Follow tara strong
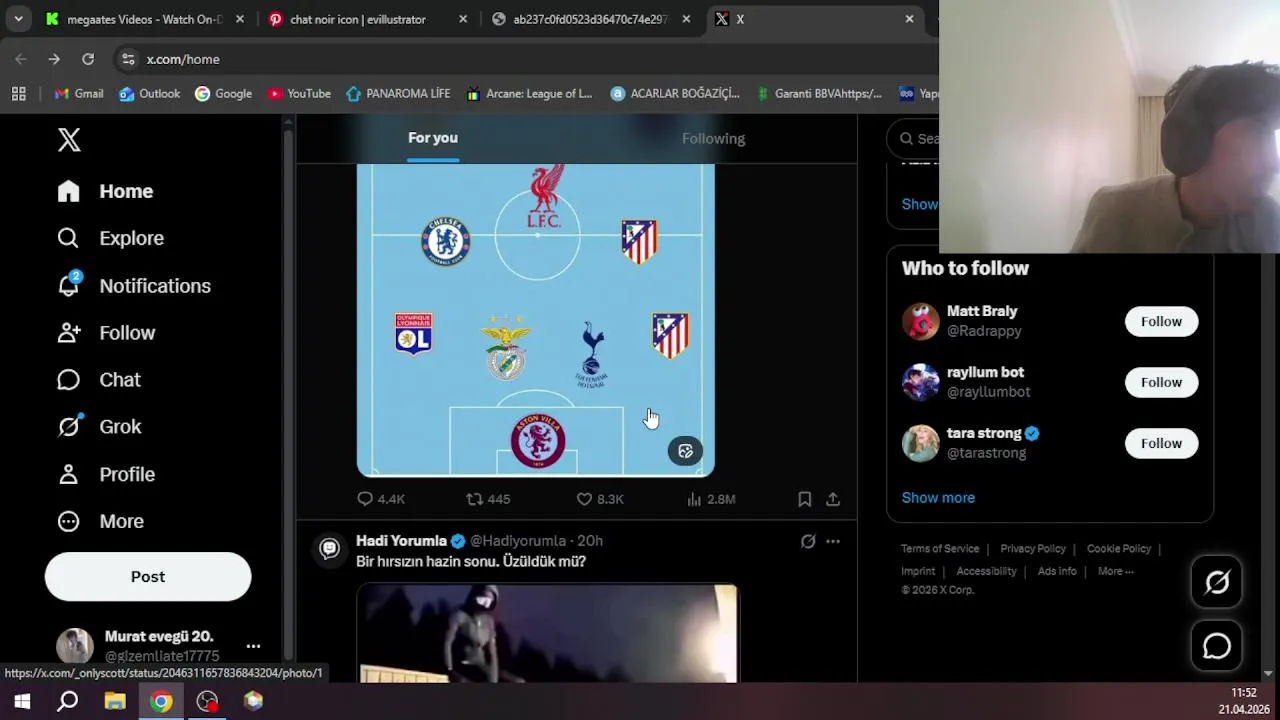1280x720 pixels. coord(1161,443)
